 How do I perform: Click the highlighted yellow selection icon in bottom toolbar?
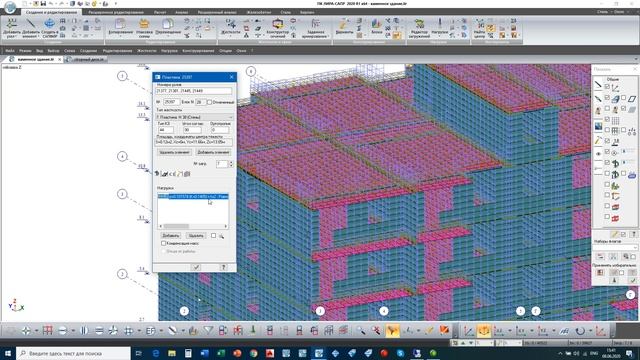point(392,330)
